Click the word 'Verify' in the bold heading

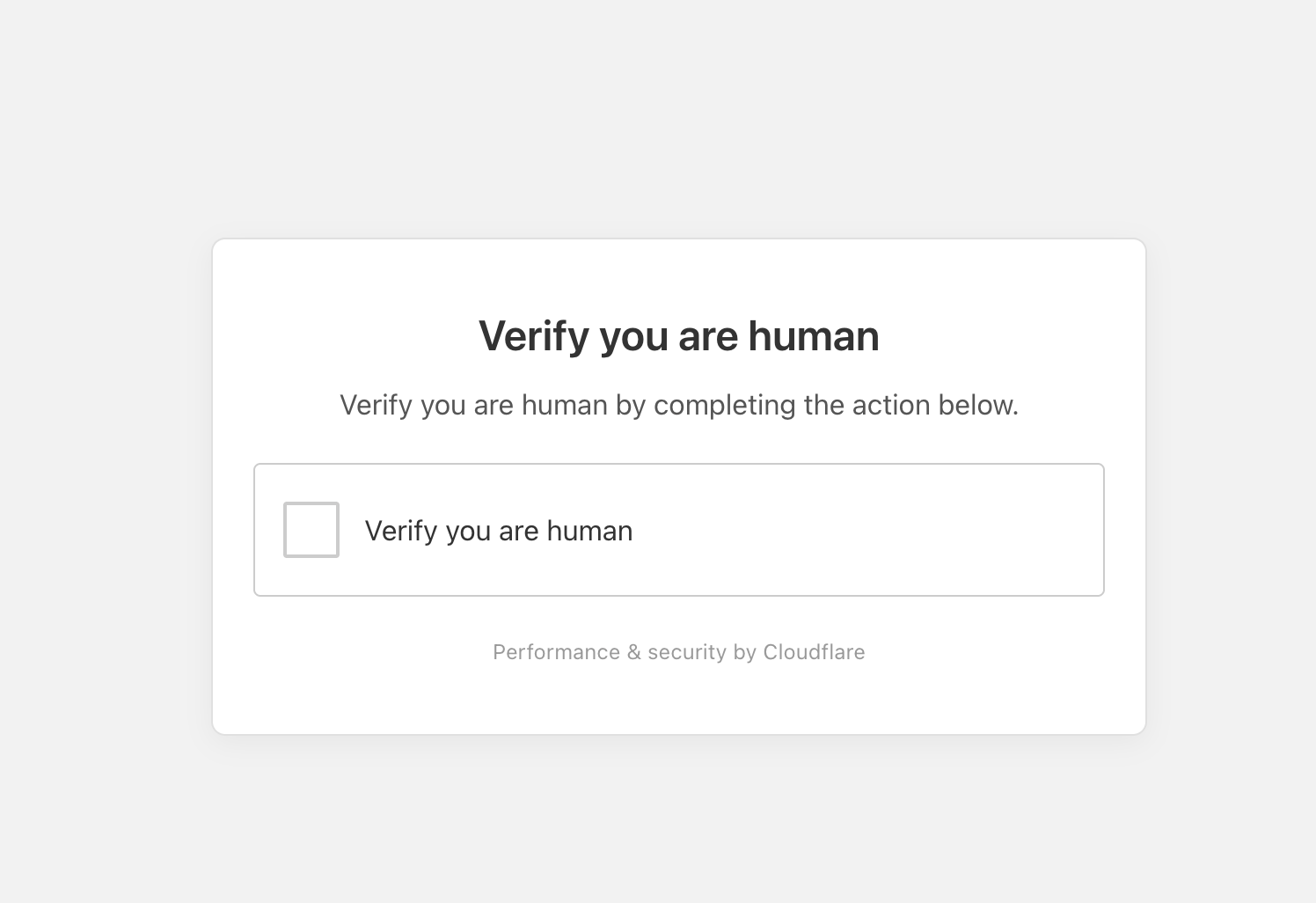534,336
